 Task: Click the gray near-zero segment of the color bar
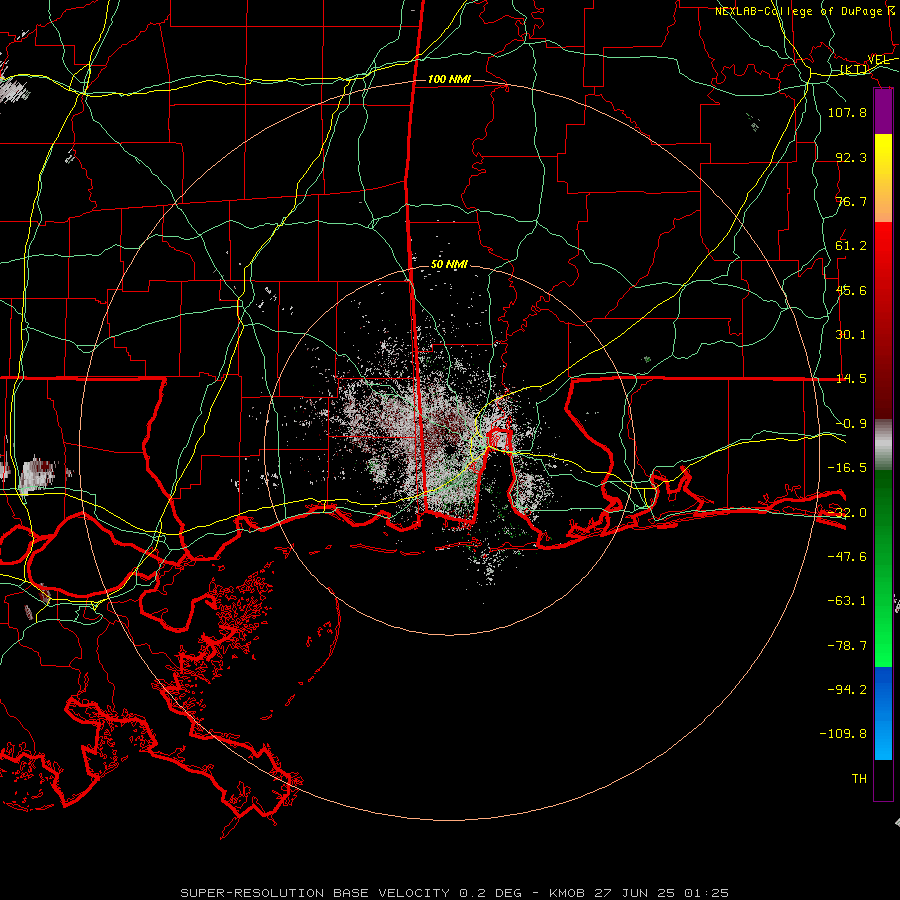click(883, 445)
